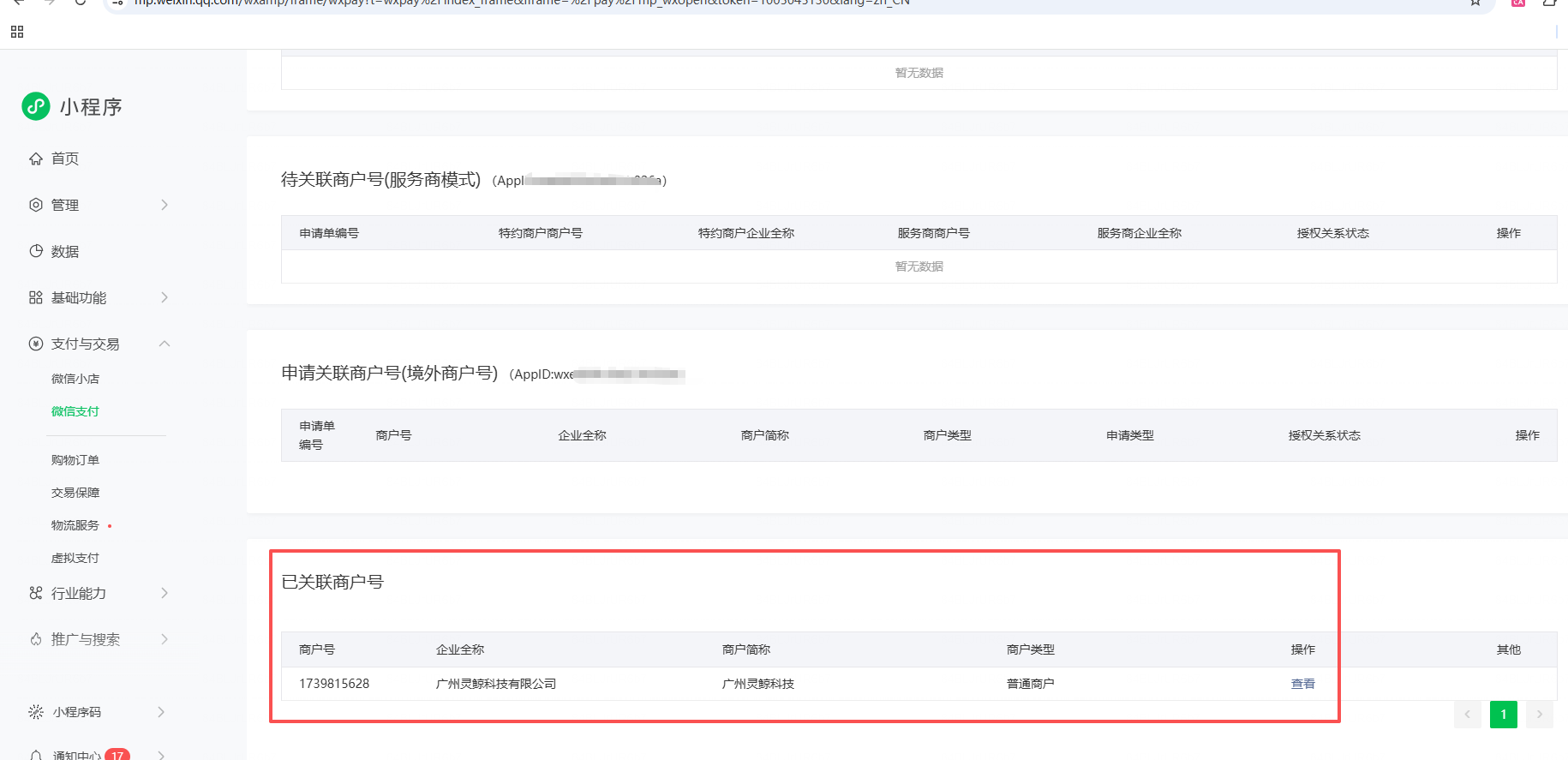Image resolution: width=1568 pixels, height=760 pixels.
Task: Go to the next page arrow
Action: (x=1540, y=715)
